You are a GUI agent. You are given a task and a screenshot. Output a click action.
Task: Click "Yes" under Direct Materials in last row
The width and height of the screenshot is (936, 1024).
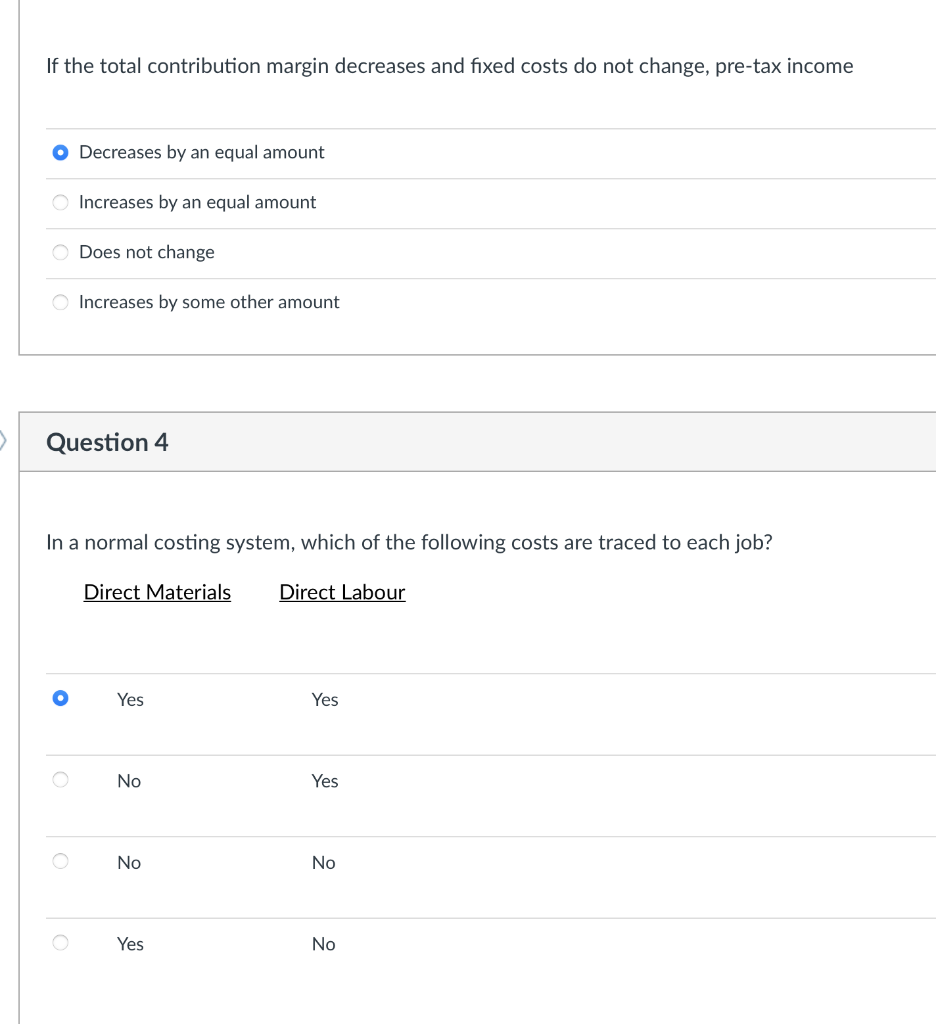click(130, 944)
